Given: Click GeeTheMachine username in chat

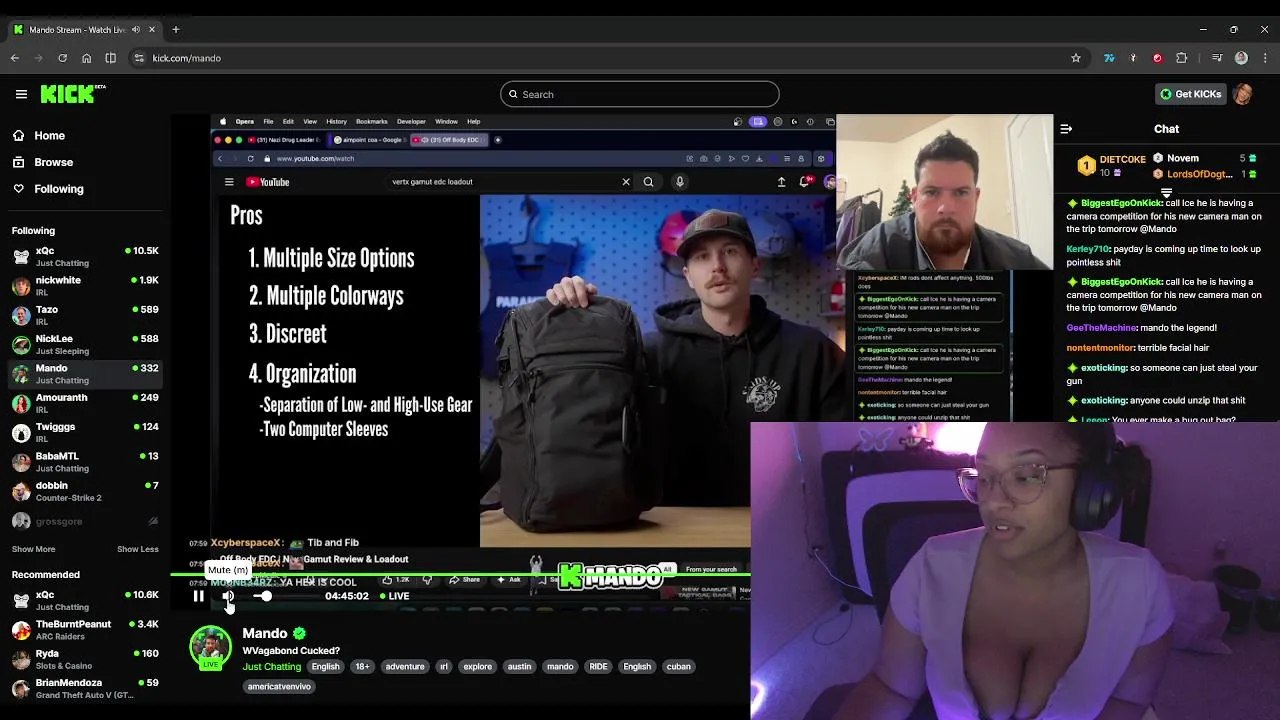Looking at the screenshot, I should (x=1102, y=328).
